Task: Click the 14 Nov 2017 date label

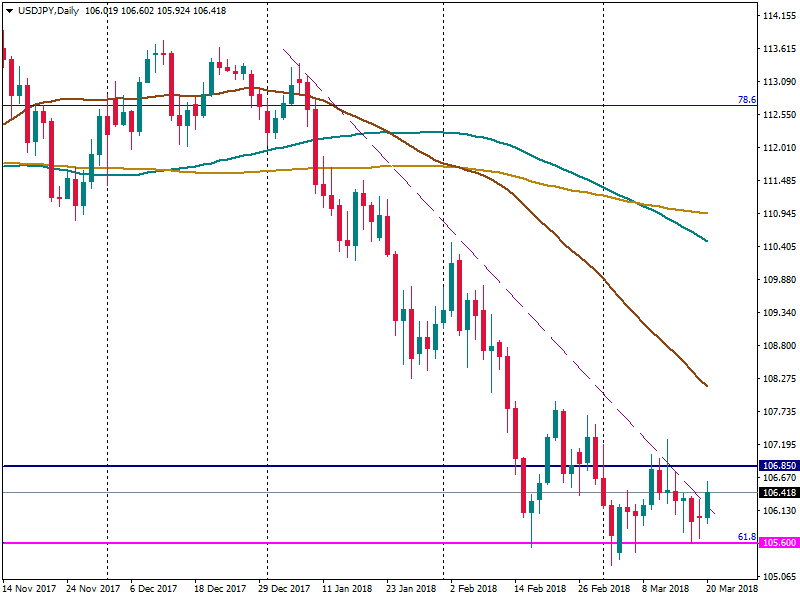Action: (29, 589)
